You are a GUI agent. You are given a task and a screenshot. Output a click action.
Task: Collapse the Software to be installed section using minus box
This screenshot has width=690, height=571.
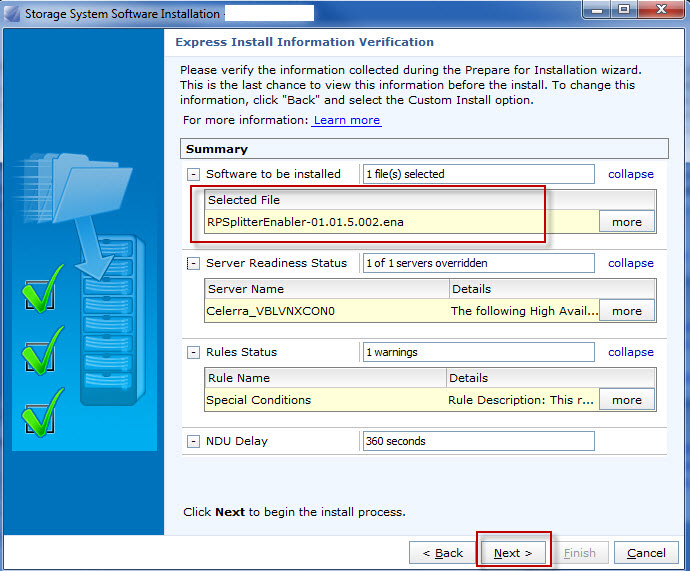click(193, 175)
